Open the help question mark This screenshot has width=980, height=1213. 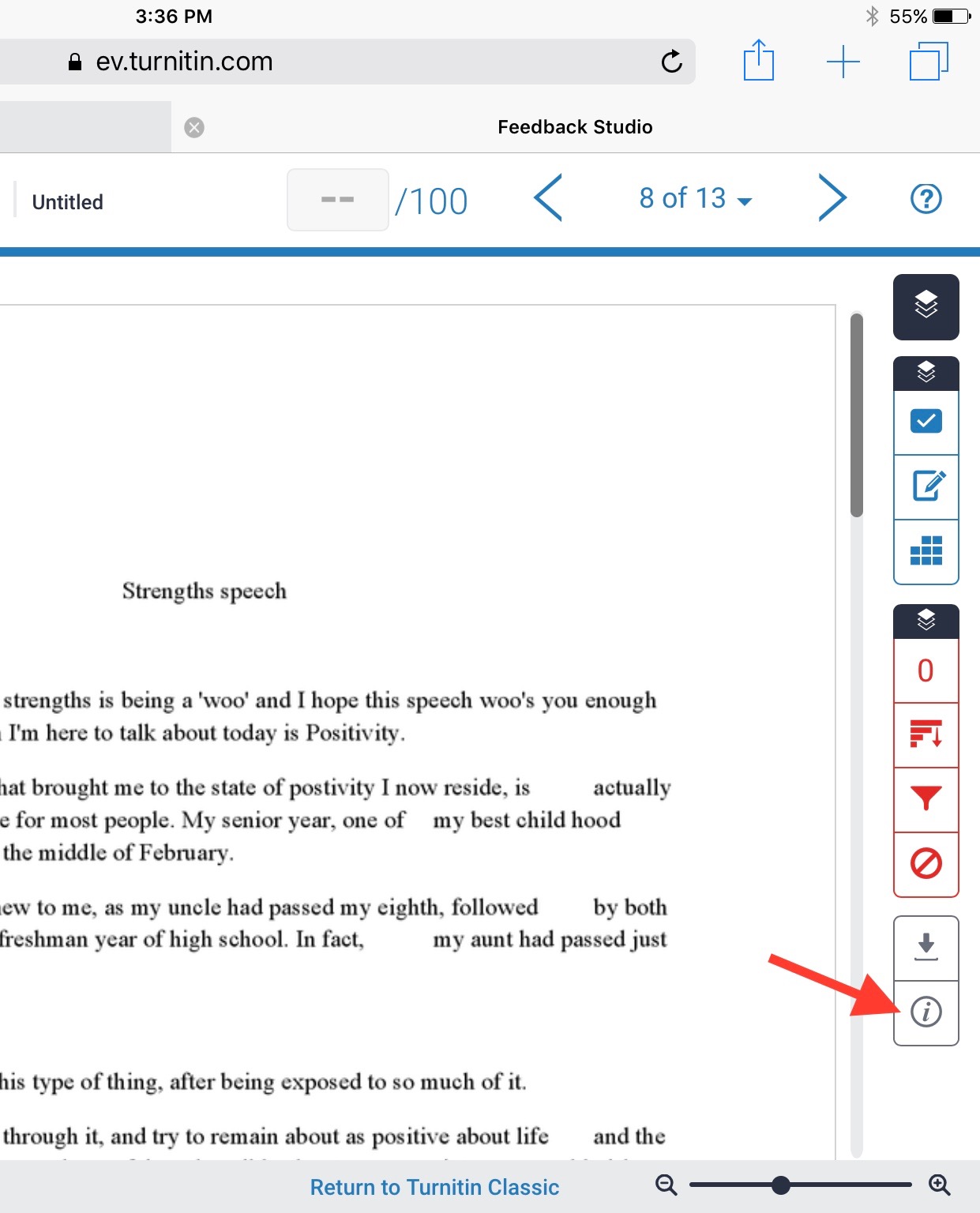926,198
